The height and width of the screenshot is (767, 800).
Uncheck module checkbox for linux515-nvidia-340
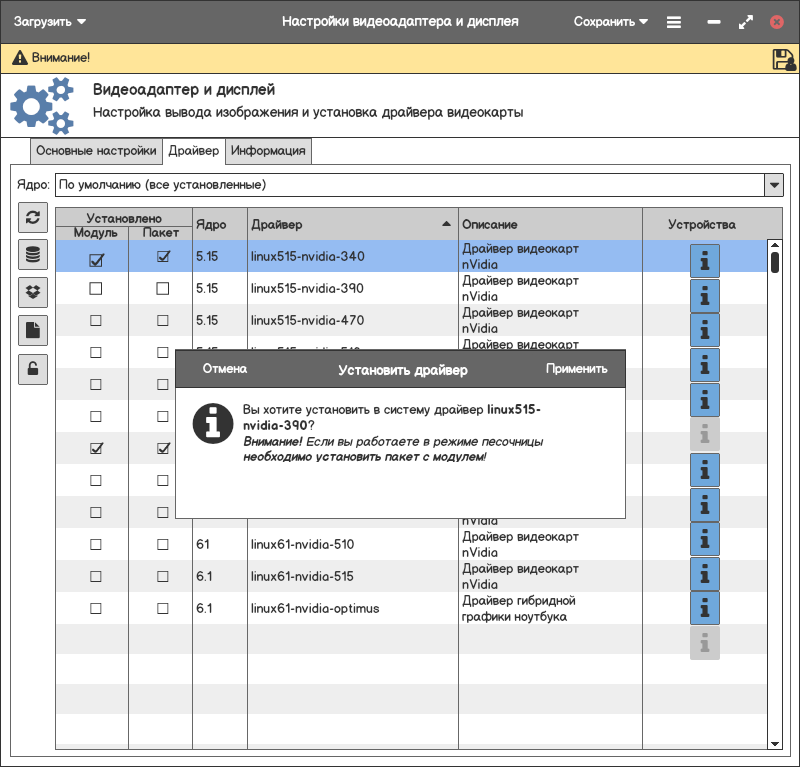96,259
